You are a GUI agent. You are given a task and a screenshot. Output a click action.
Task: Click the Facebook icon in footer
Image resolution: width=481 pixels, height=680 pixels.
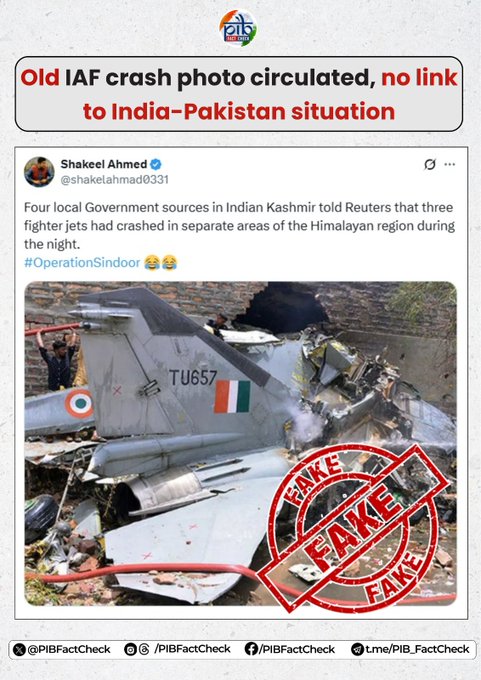click(x=251, y=649)
